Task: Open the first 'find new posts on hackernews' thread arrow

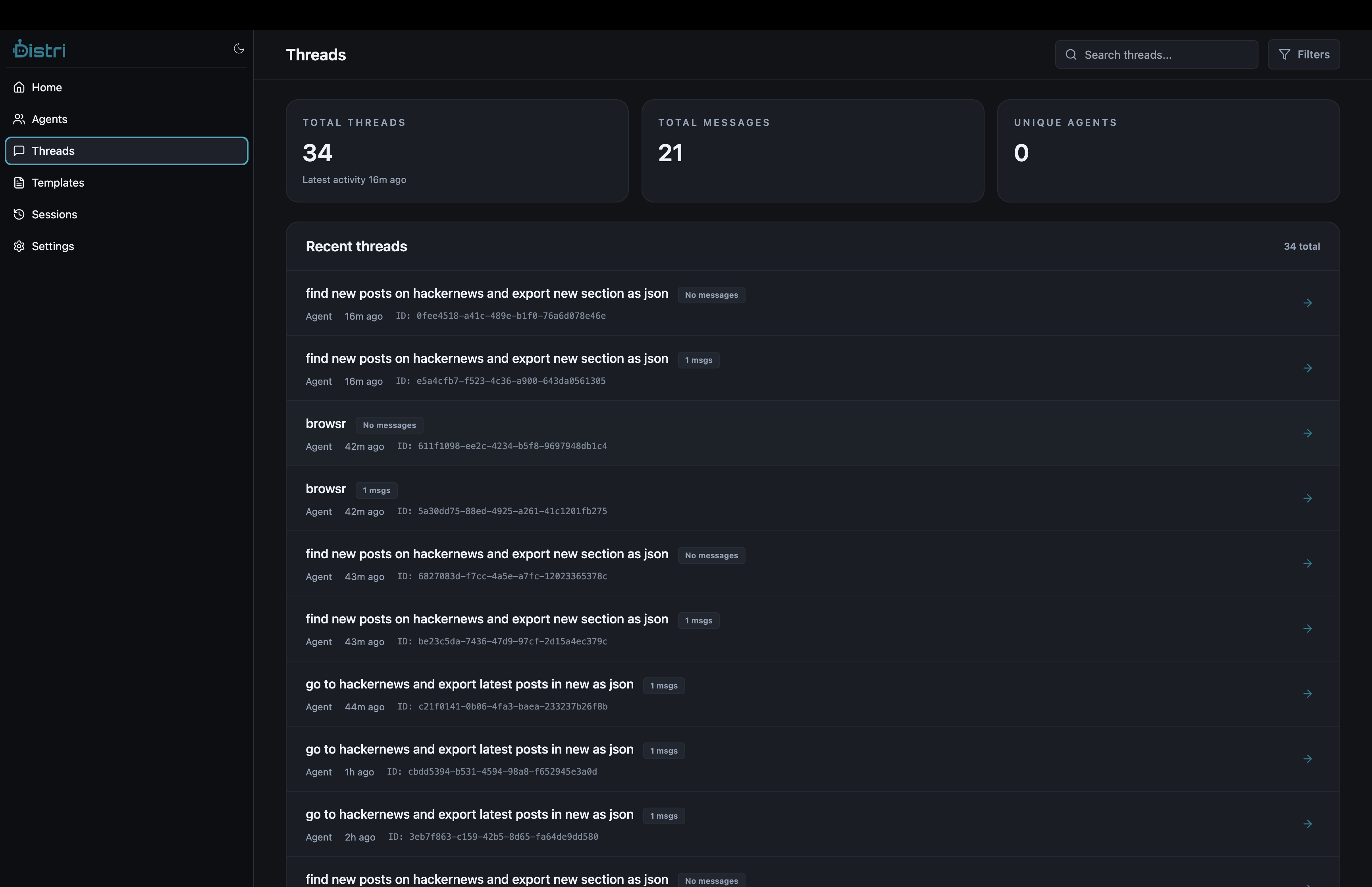Action: pyautogui.click(x=1308, y=303)
